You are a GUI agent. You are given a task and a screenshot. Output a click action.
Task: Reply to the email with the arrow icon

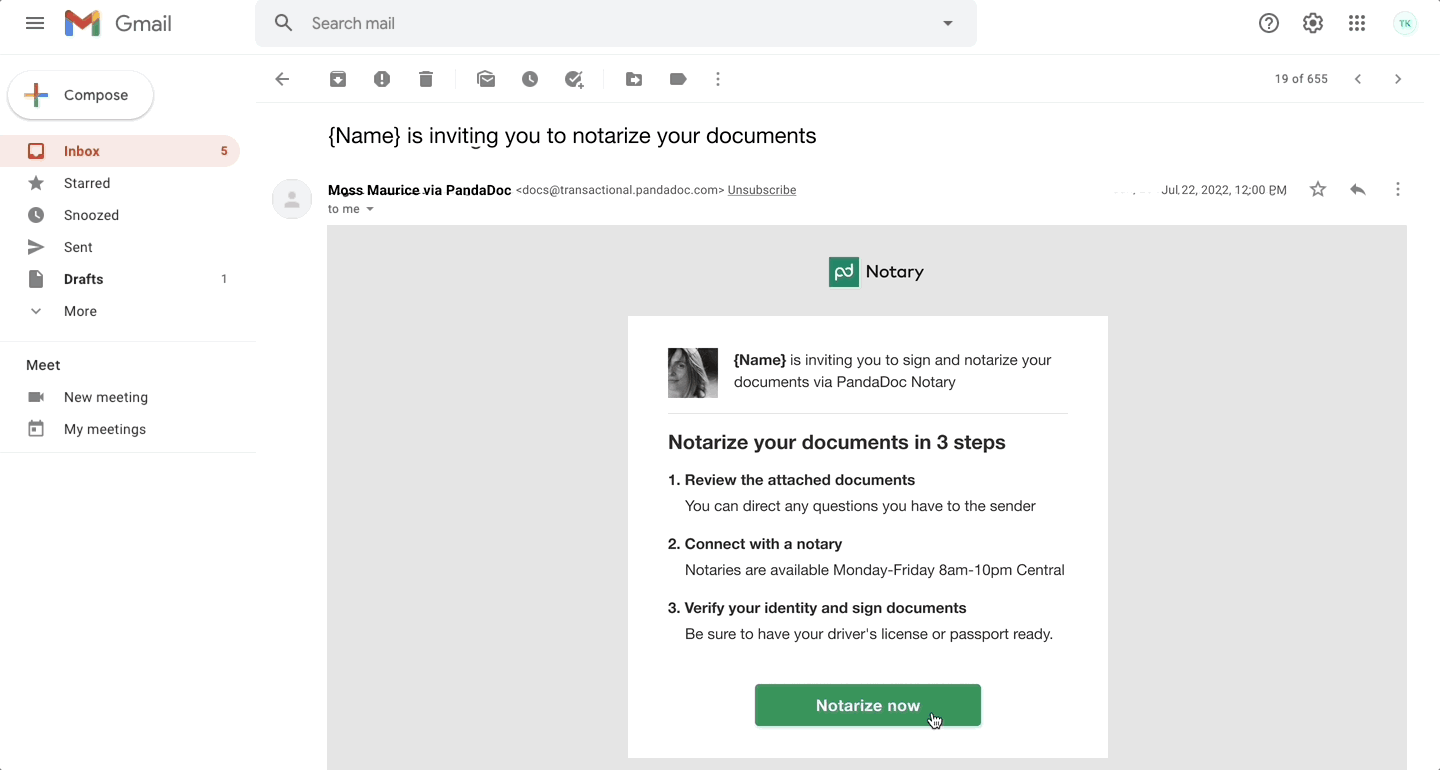click(1357, 190)
